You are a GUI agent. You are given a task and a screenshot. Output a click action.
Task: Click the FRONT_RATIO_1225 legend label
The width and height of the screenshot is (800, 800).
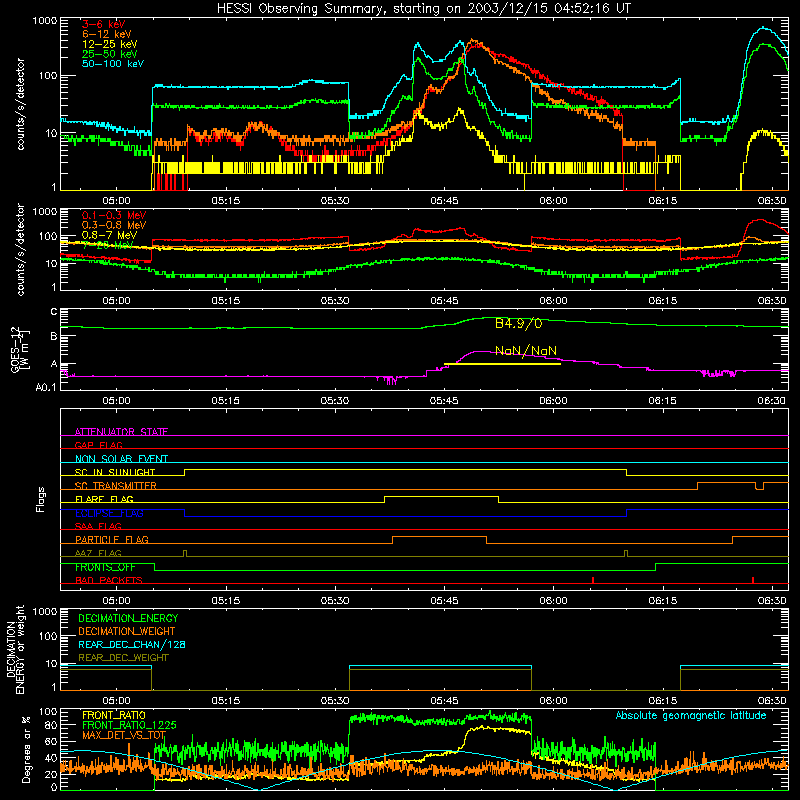tap(129, 725)
